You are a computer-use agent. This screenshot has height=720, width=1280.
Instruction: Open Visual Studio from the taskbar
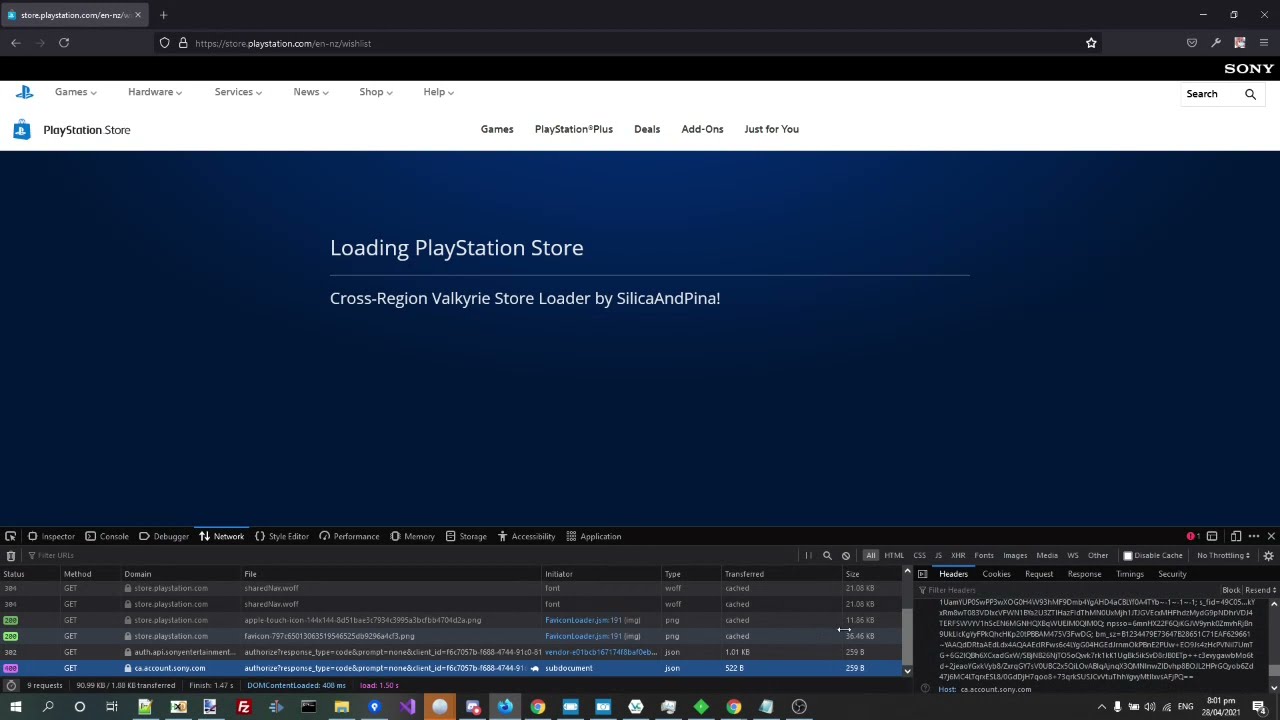pyautogui.click(x=407, y=707)
